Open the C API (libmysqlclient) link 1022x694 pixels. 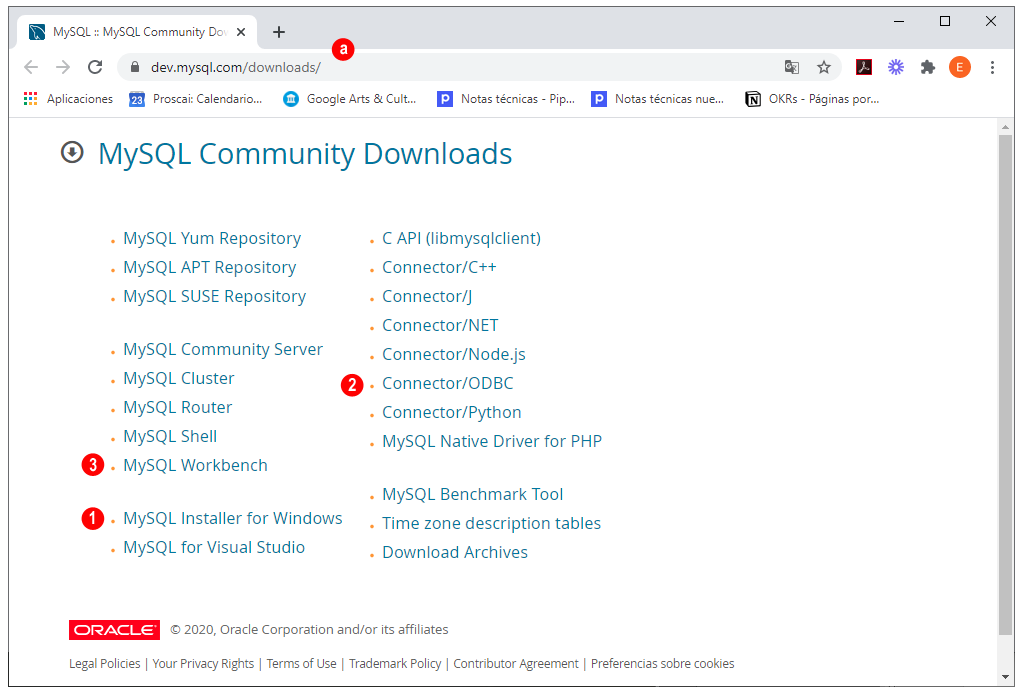click(461, 239)
